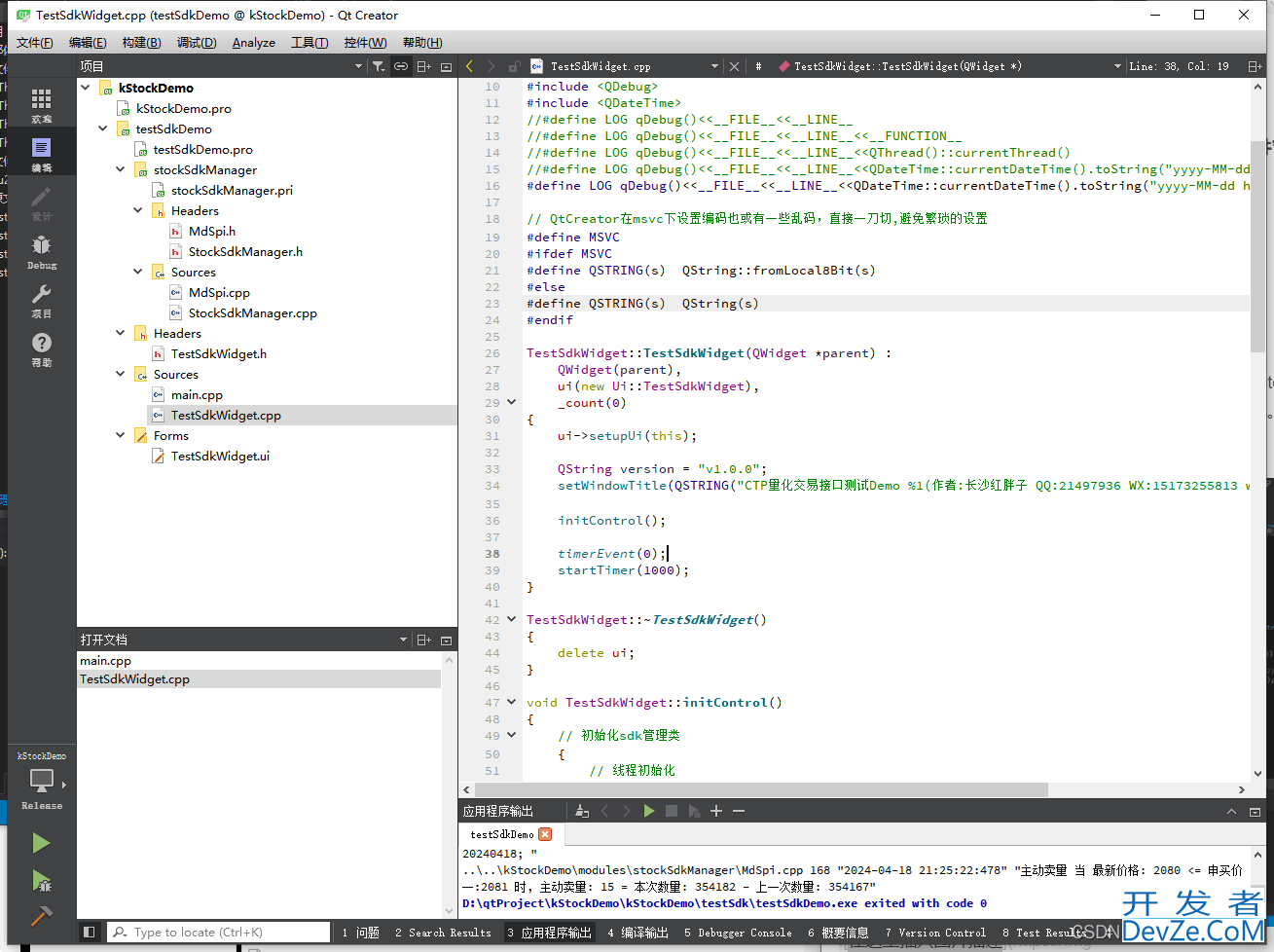1274x952 pixels.
Task: Close the testSdkDemo output tab
Action: pos(545,834)
